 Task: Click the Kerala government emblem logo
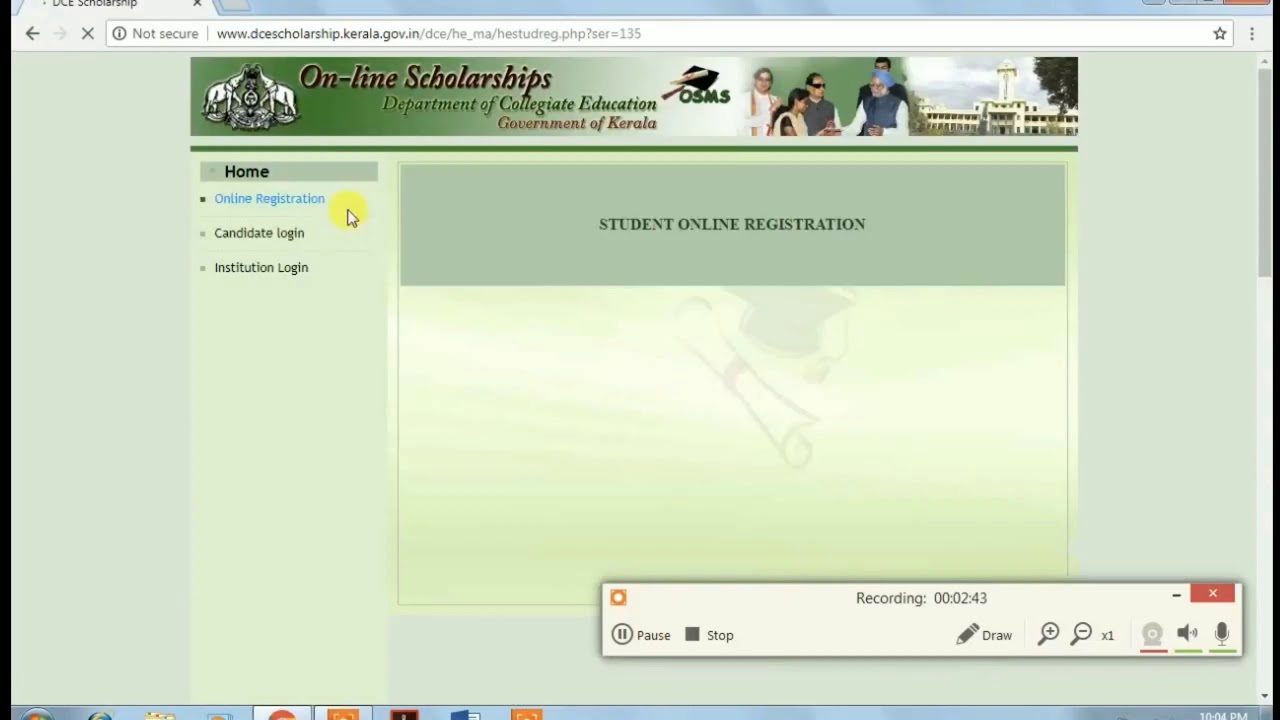coord(249,97)
